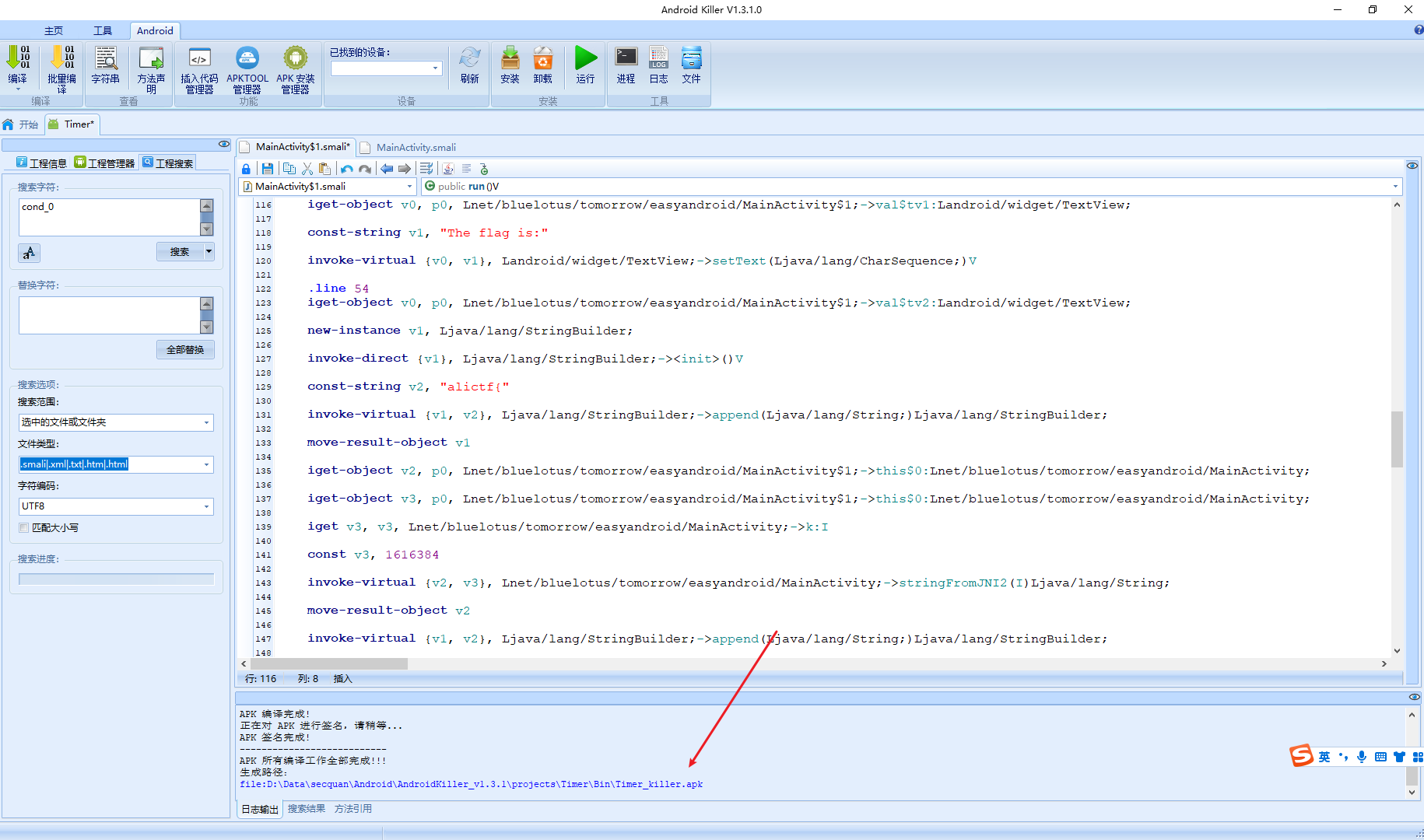Click the Sogou 英 language mode toggle
1424x840 pixels.
tap(1324, 757)
